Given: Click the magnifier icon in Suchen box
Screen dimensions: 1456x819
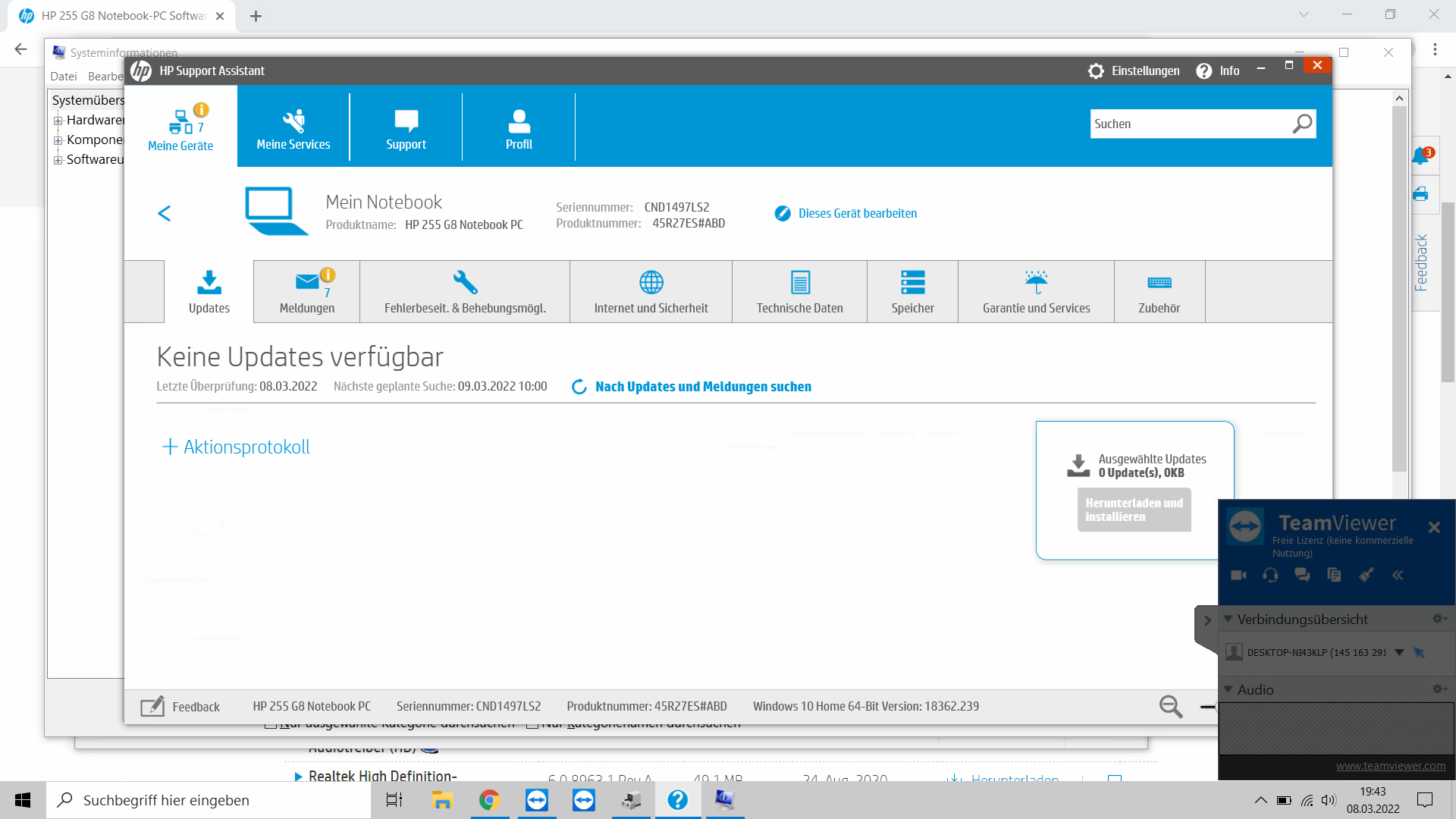Looking at the screenshot, I should (1302, 124).
